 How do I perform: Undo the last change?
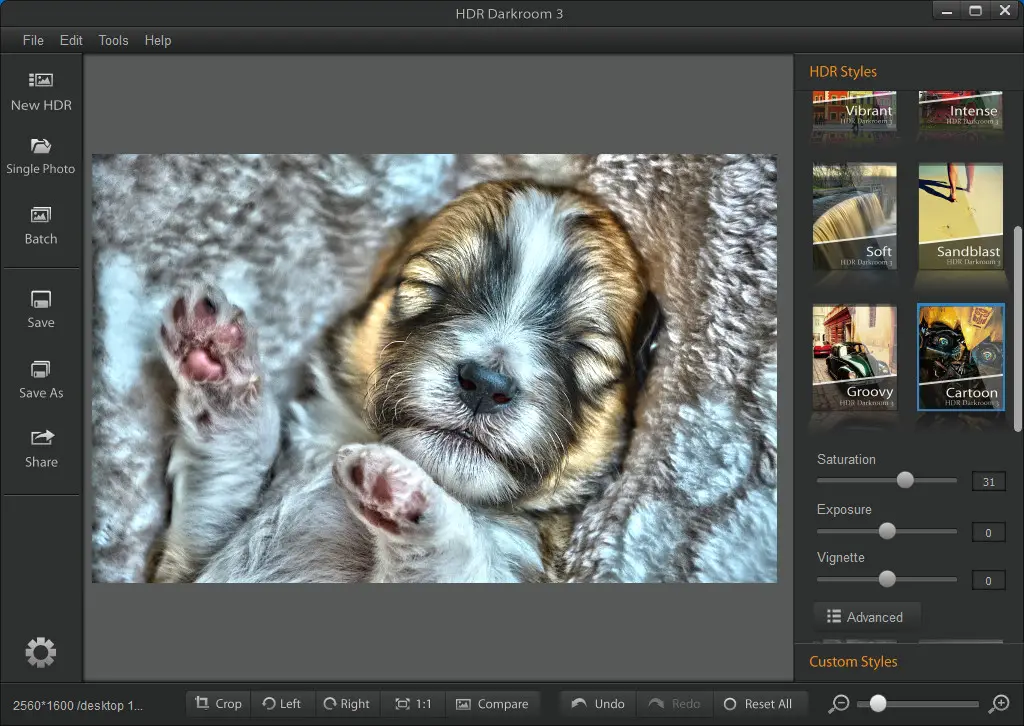(598, 704)
